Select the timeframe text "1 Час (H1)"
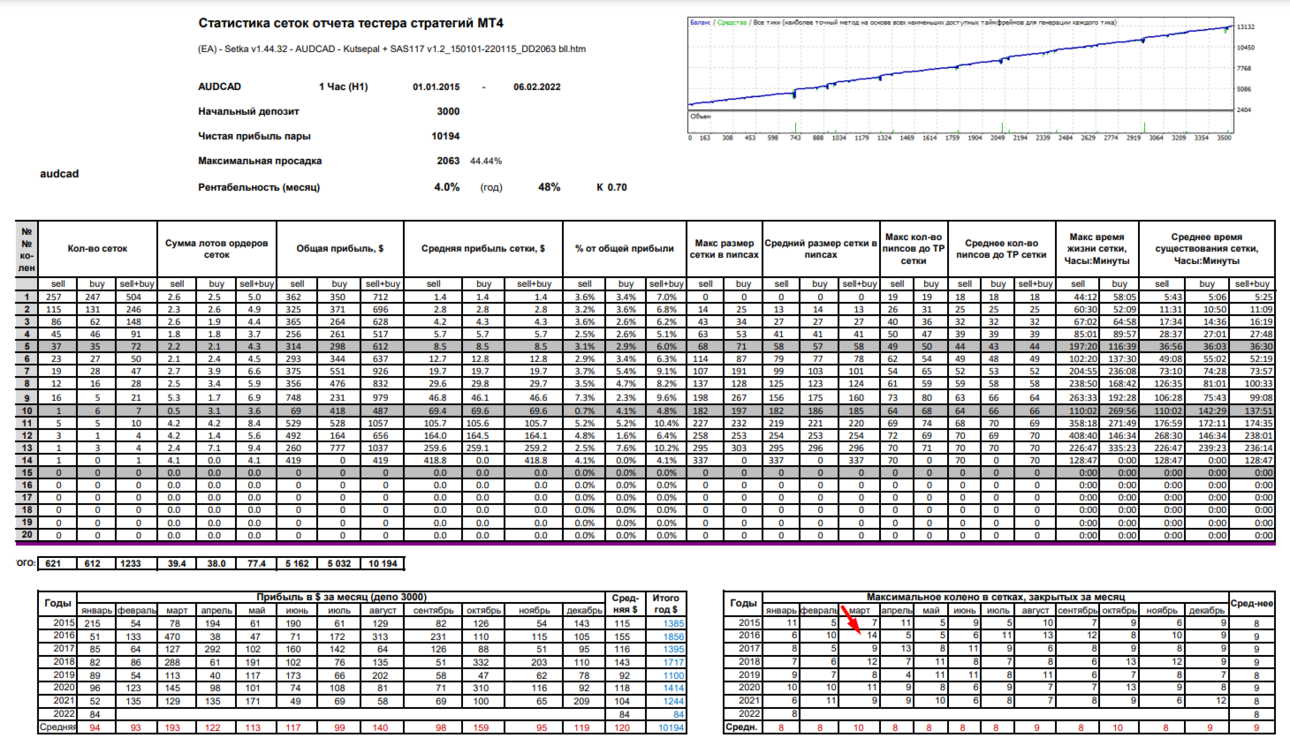The height and width of the screenshot is (753, 1290). [x=343, y=87]
